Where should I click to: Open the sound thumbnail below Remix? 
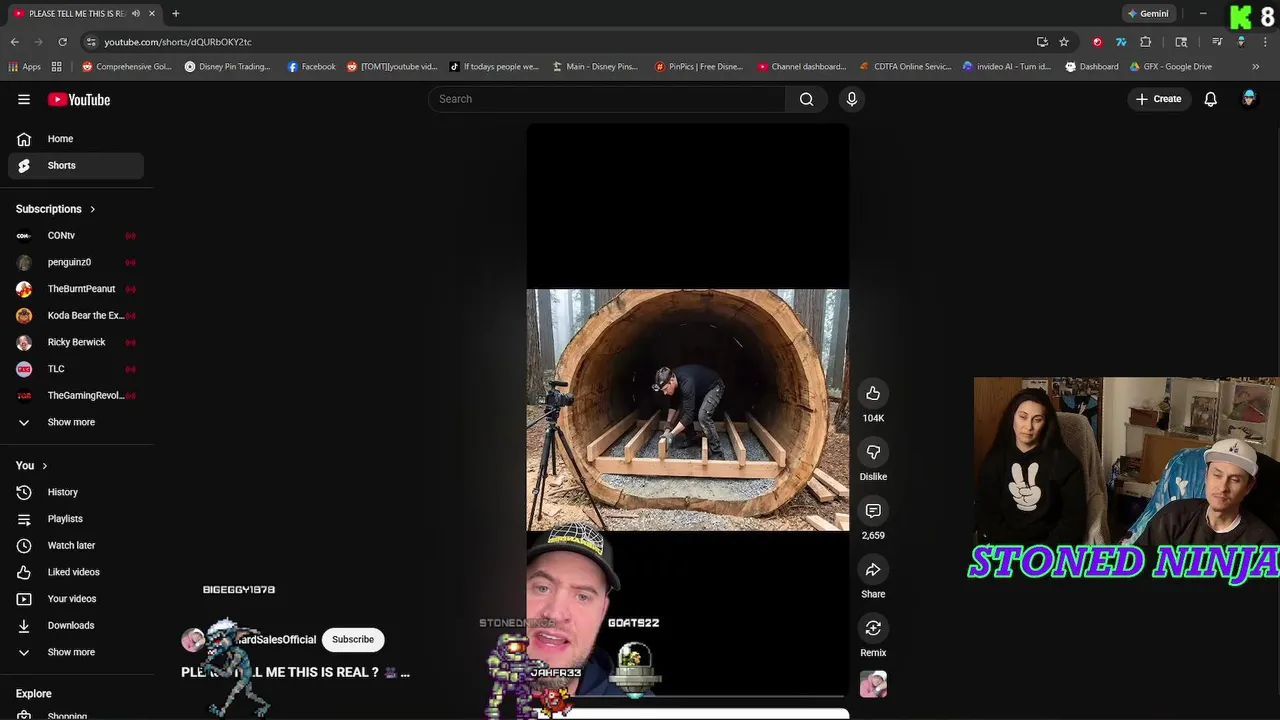point(873,684)
